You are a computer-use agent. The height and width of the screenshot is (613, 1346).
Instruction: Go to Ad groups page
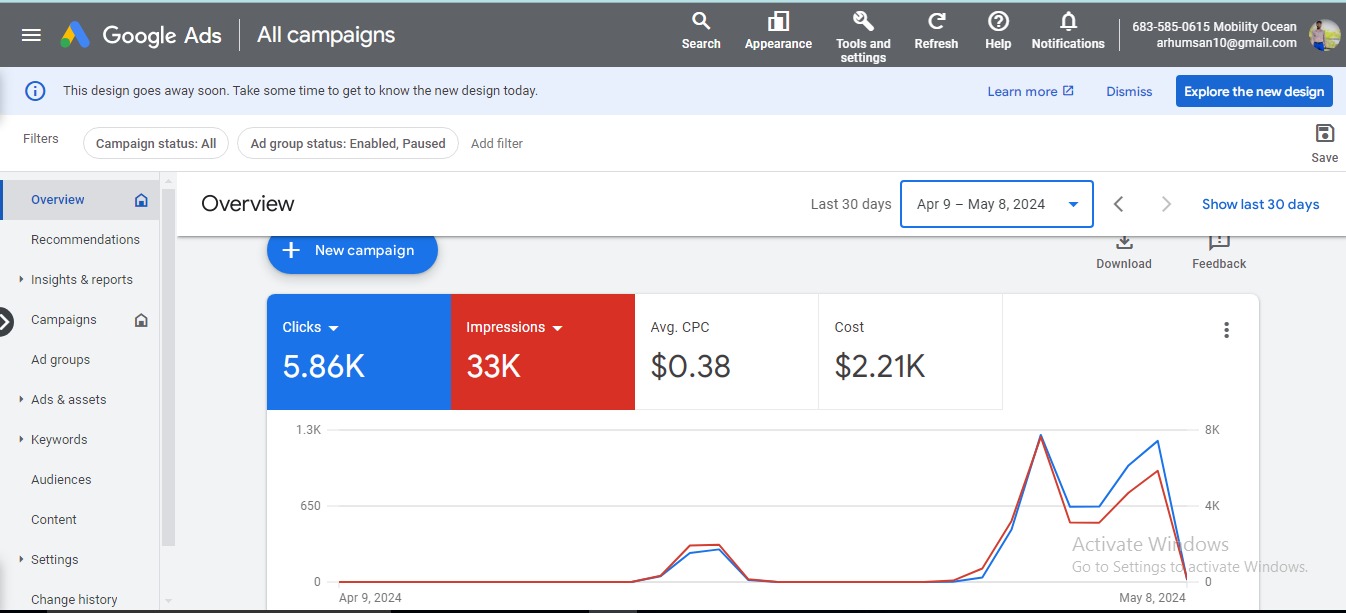[x=60, y=360]
